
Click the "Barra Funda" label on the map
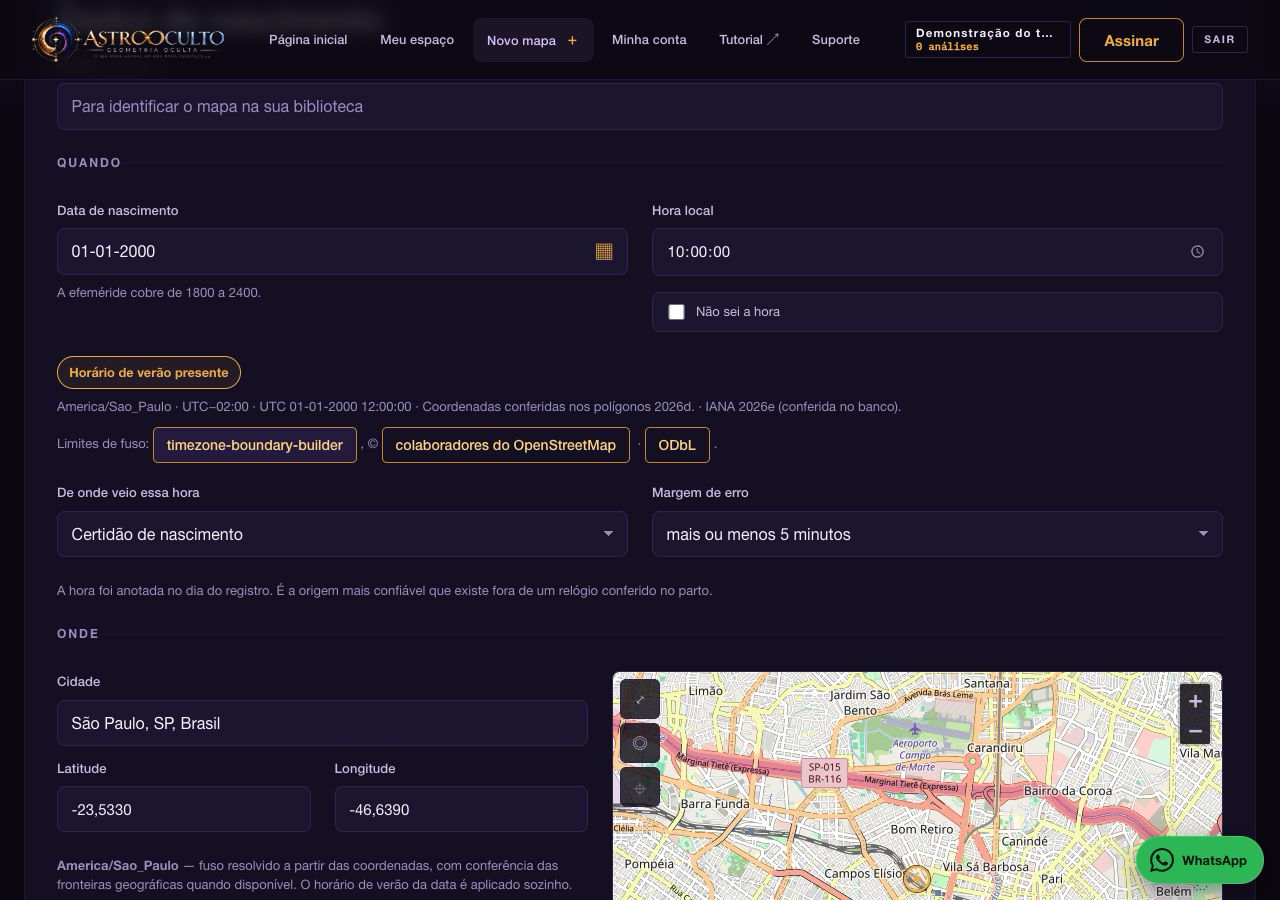tap(715, 803)
